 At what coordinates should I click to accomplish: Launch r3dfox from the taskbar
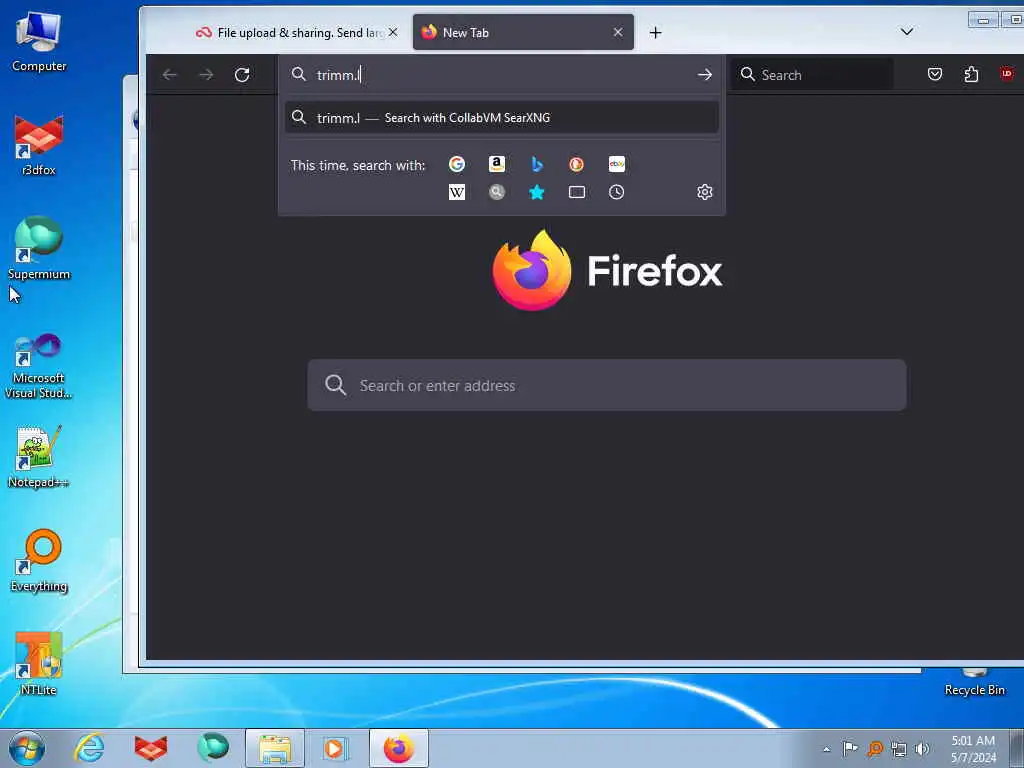pos(151,748)
